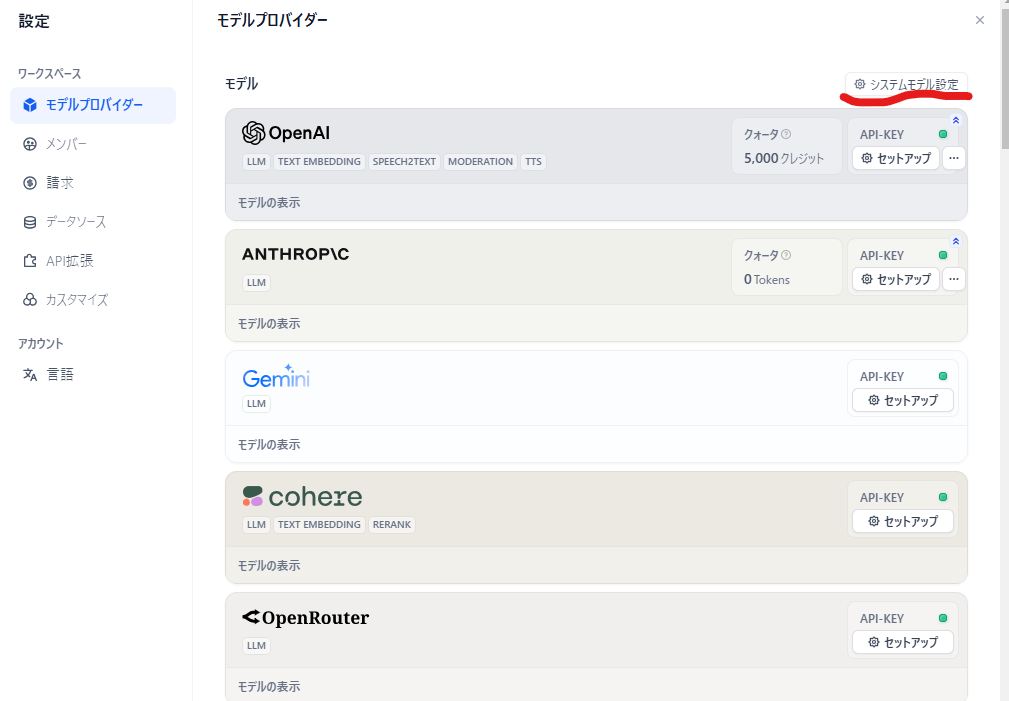Click the Cohere logo
1009x701 pixels.
pyautogui.click(x=302, y=496)
